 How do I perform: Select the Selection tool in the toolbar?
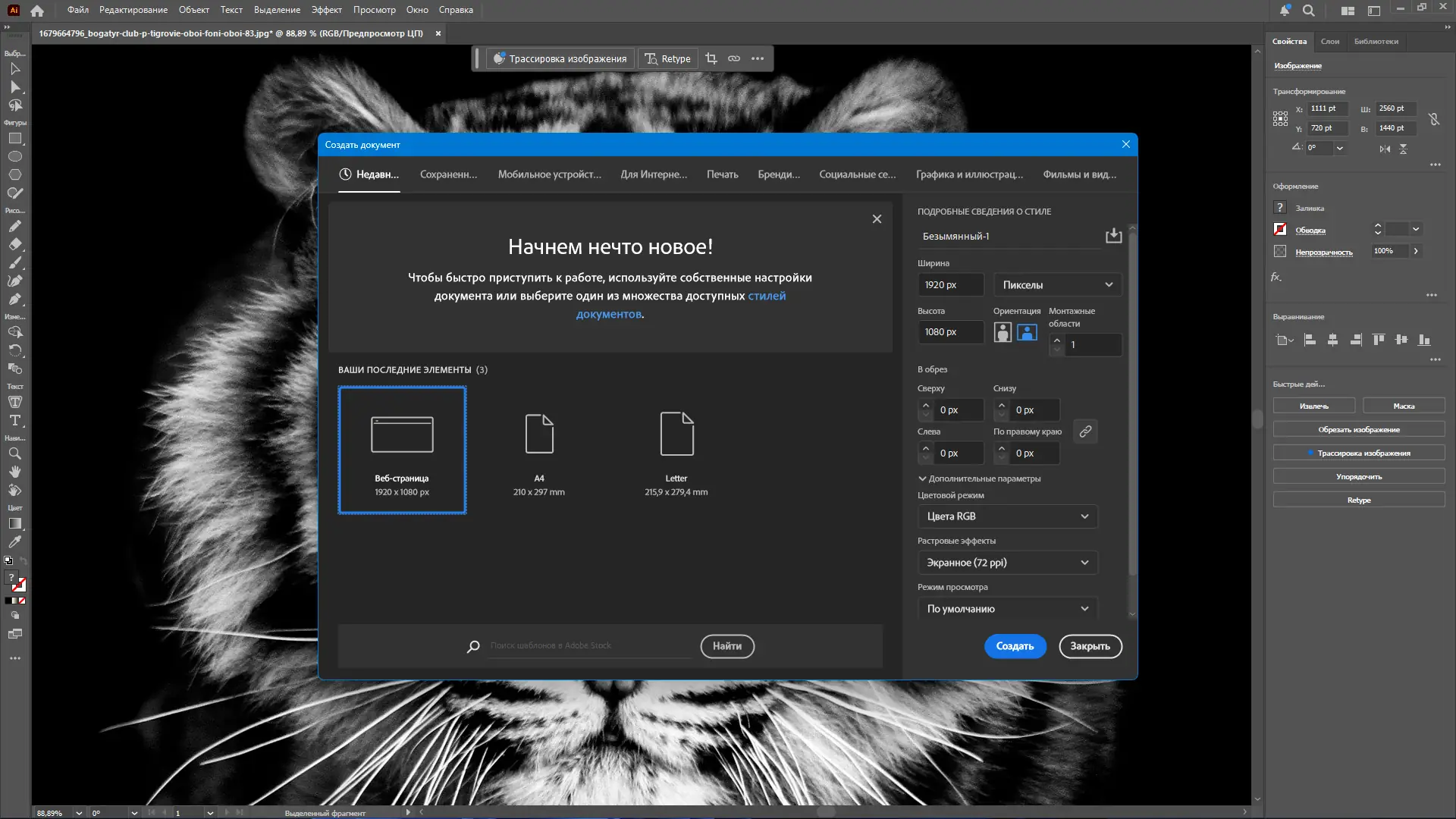tap(14, 69)
